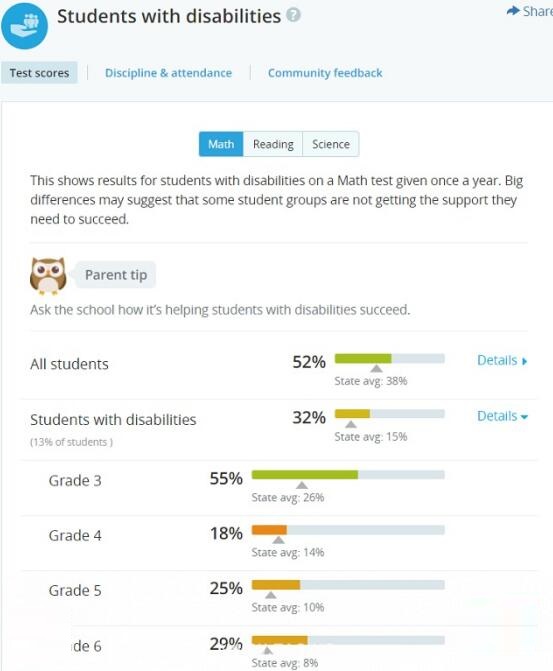
Task: Click the state avg triangle under Grade 3
Action: (x=302, y=485)
